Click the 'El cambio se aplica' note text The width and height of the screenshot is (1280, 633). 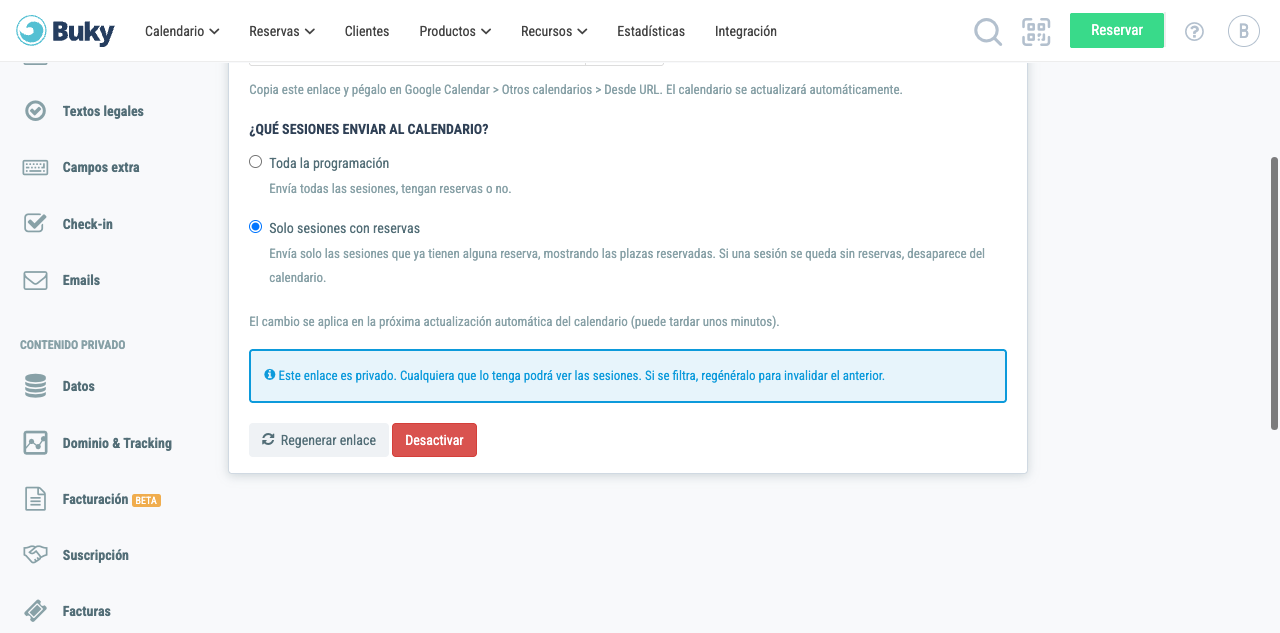[514, 322]
